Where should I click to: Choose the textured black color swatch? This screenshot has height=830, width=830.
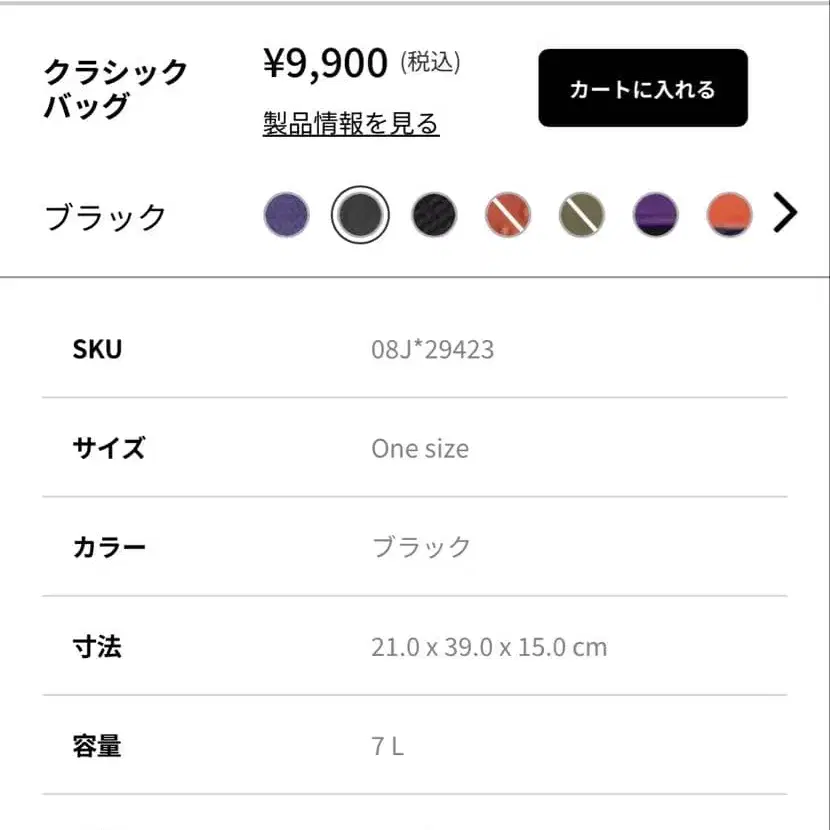[434, 214]
